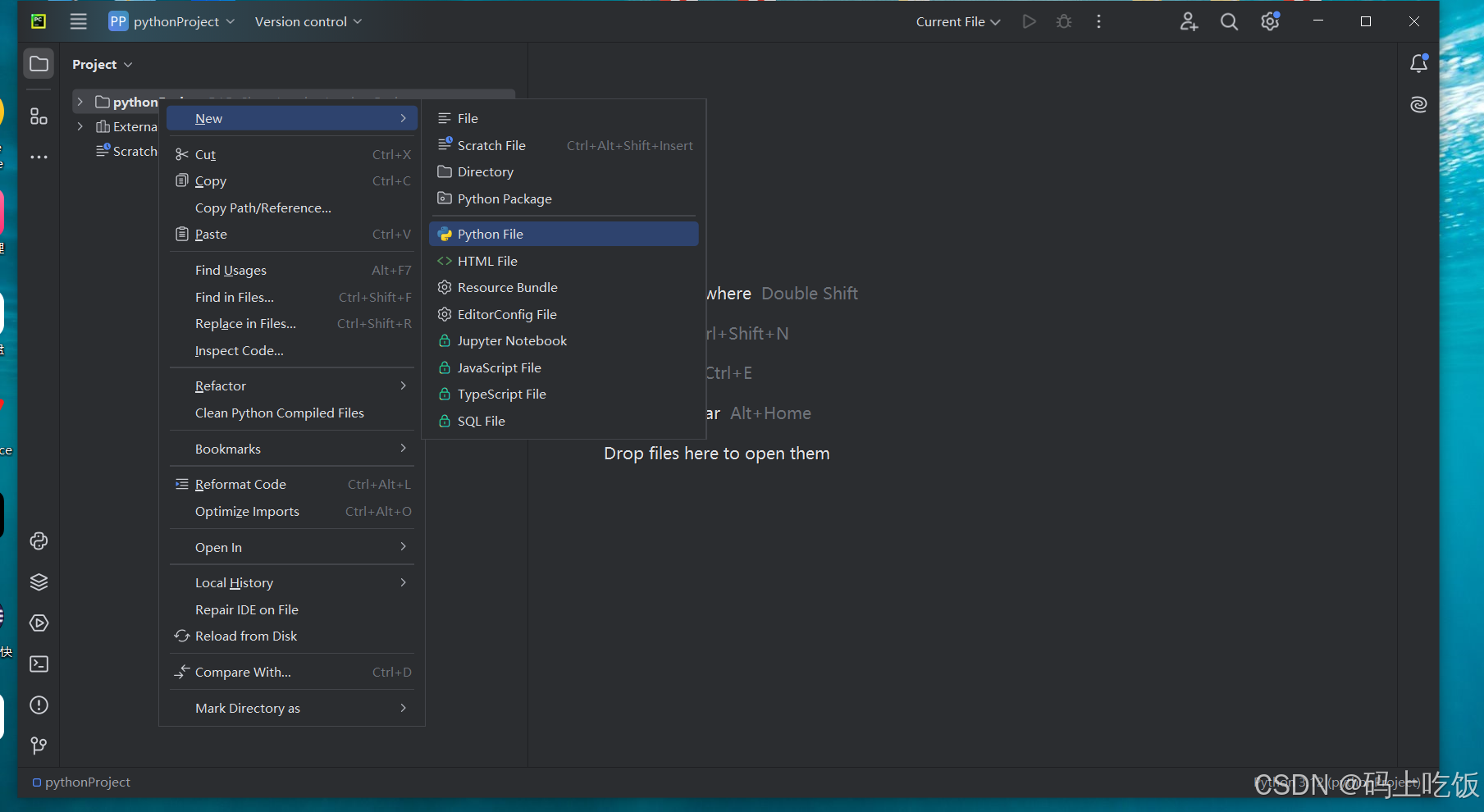
Task: Expand the Mark Directory as submenu
Action: (x=292, y=708)
